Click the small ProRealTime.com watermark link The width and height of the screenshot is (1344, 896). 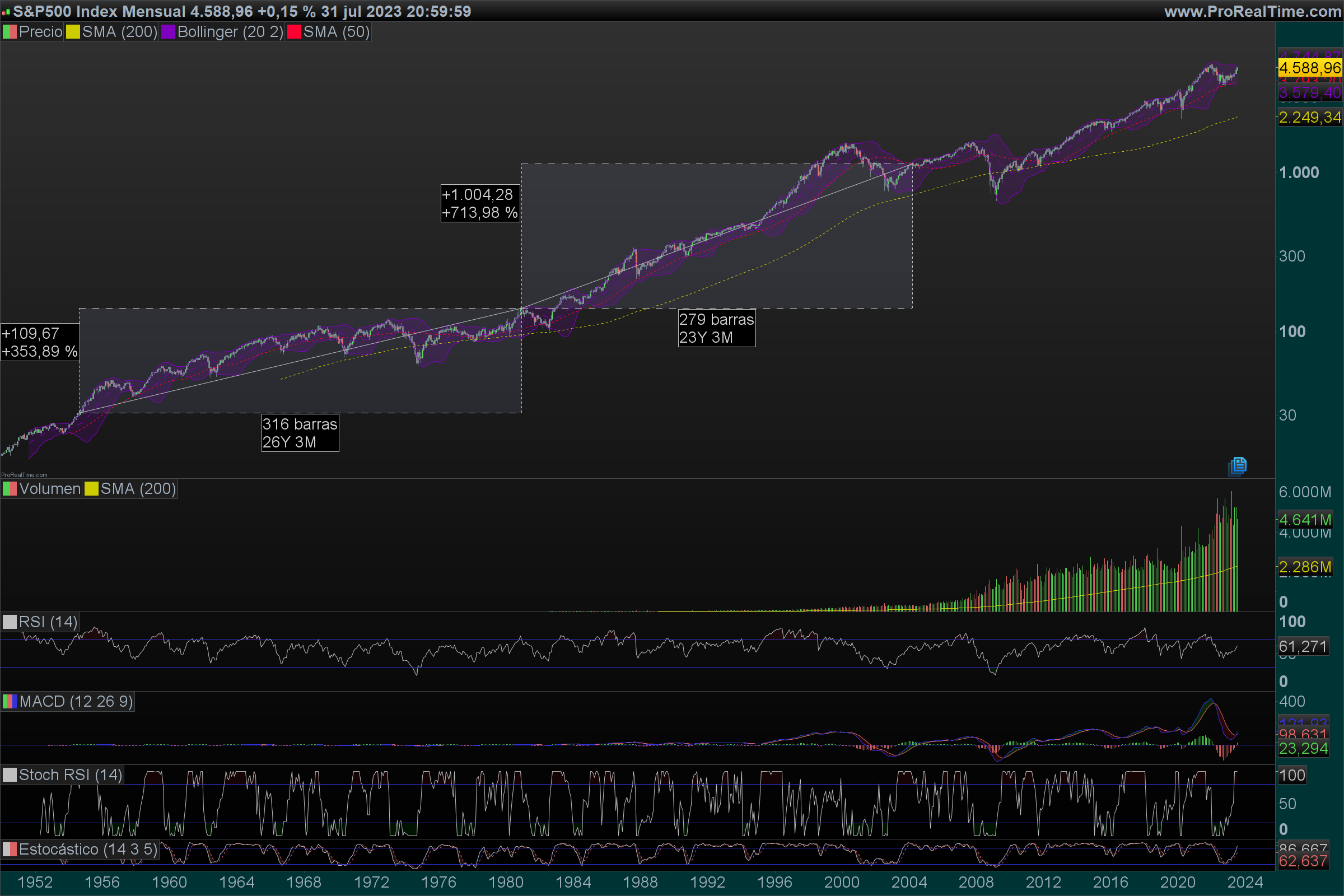(24, 475)
